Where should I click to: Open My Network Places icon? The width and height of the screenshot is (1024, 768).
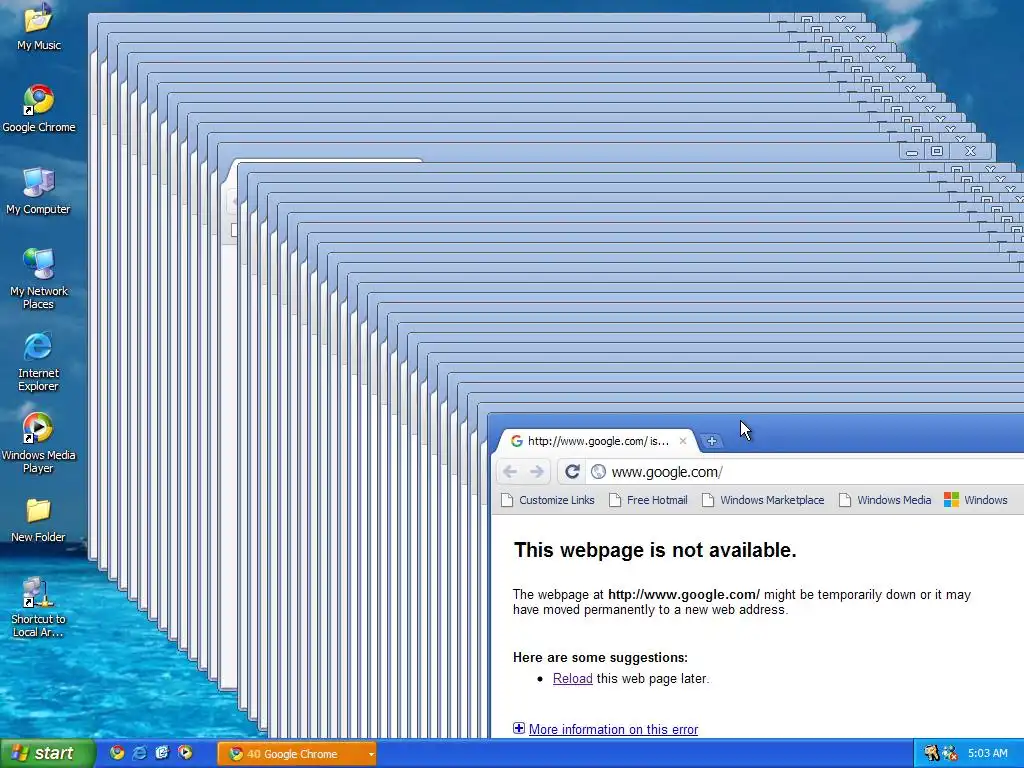click(39, 279)
